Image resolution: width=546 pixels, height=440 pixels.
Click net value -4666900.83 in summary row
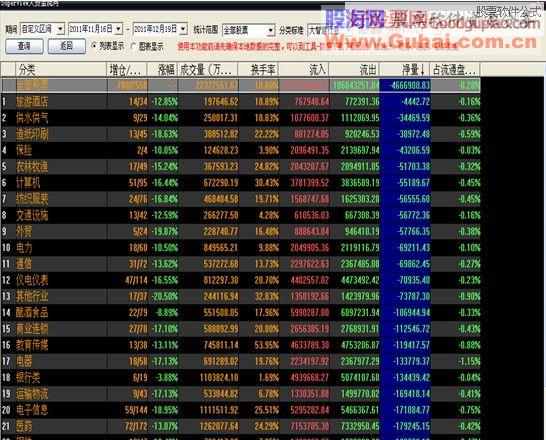[409, 85]
